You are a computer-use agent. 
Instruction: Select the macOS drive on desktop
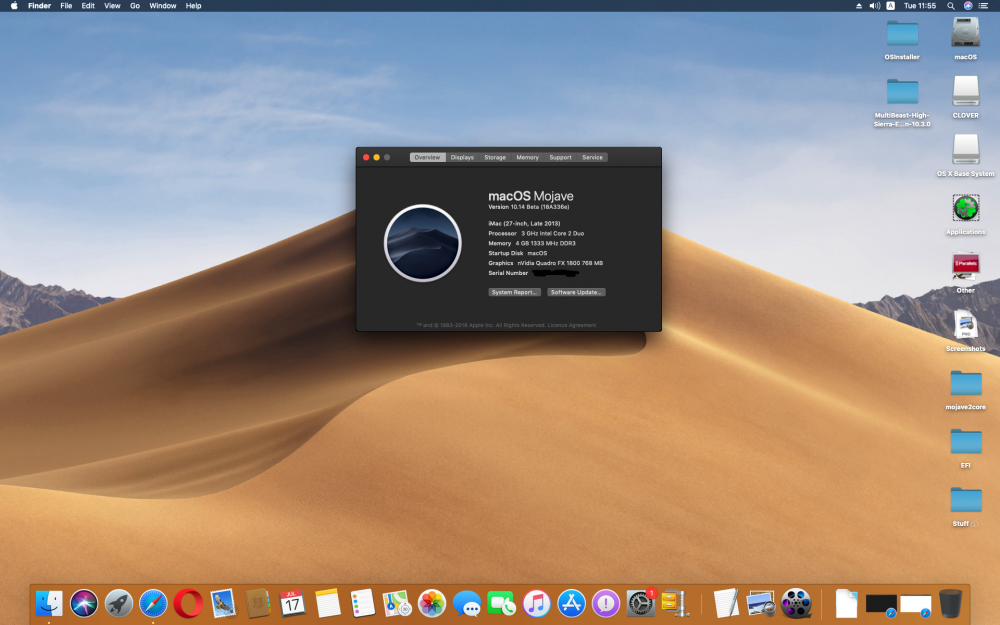[x=966, y=40]
